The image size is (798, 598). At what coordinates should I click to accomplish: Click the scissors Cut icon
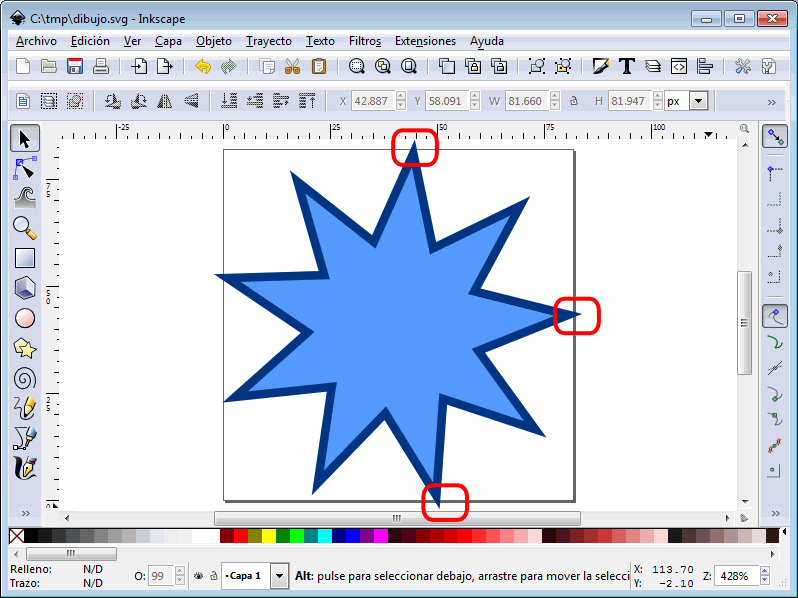coord(293,67)
